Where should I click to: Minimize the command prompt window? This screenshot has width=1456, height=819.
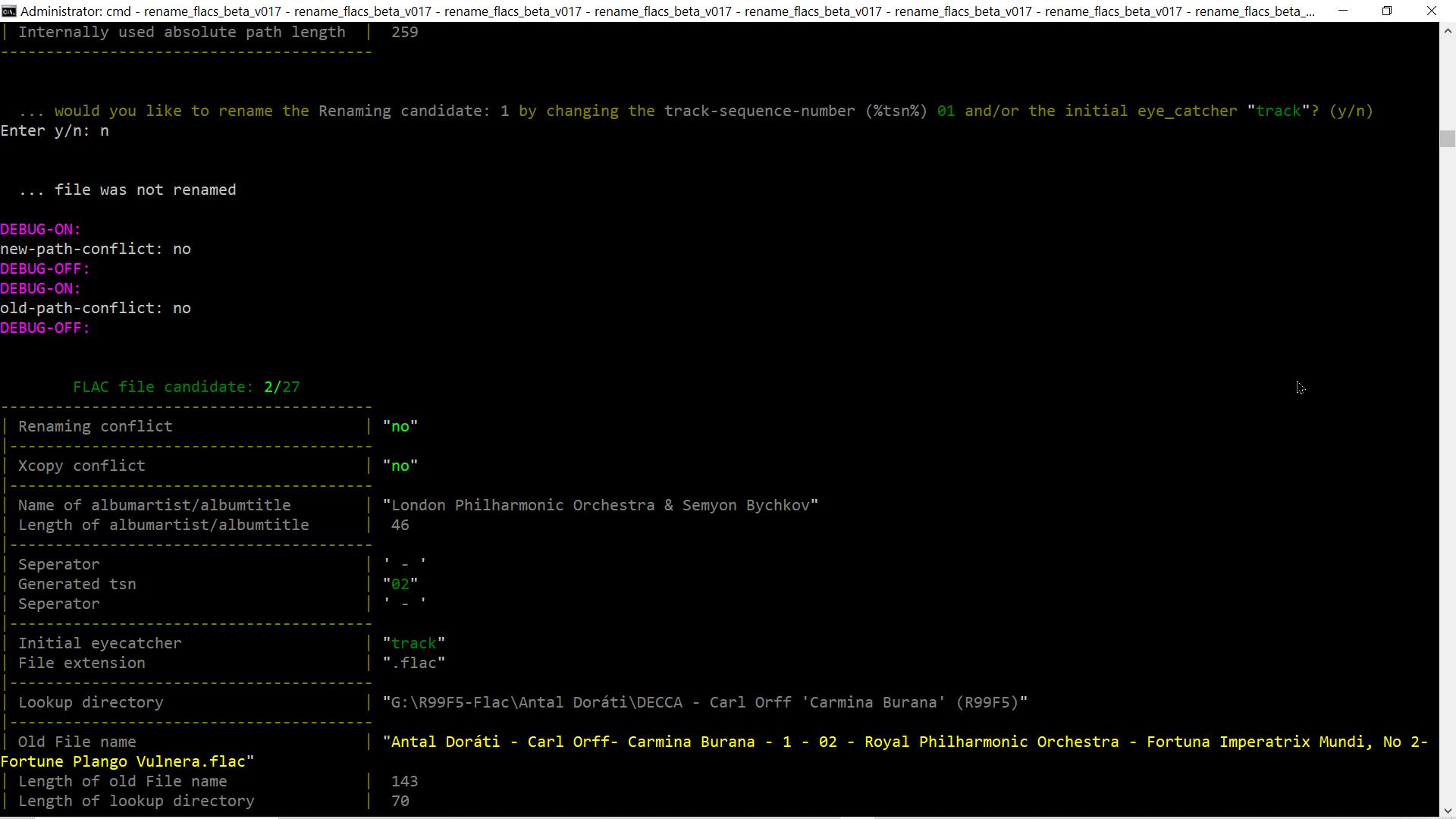[1343, 11]
